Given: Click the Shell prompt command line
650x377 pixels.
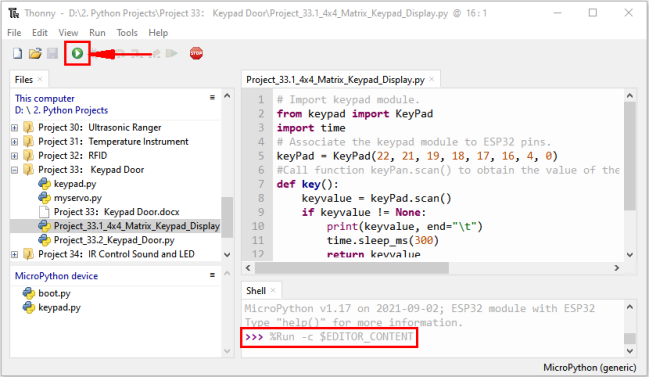Looking at the screenshot, I should pos(329,337).
